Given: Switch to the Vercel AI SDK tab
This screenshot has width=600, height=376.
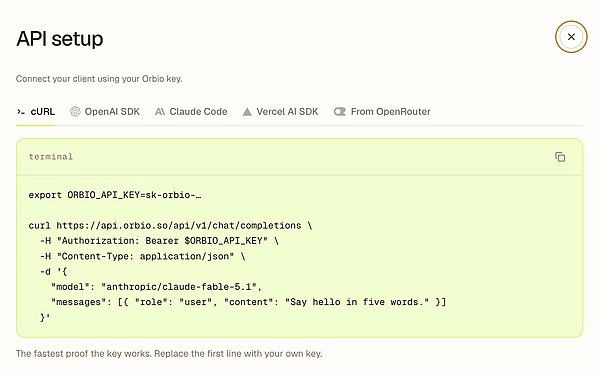Looking at the screenshot, I should coord(280,112).
